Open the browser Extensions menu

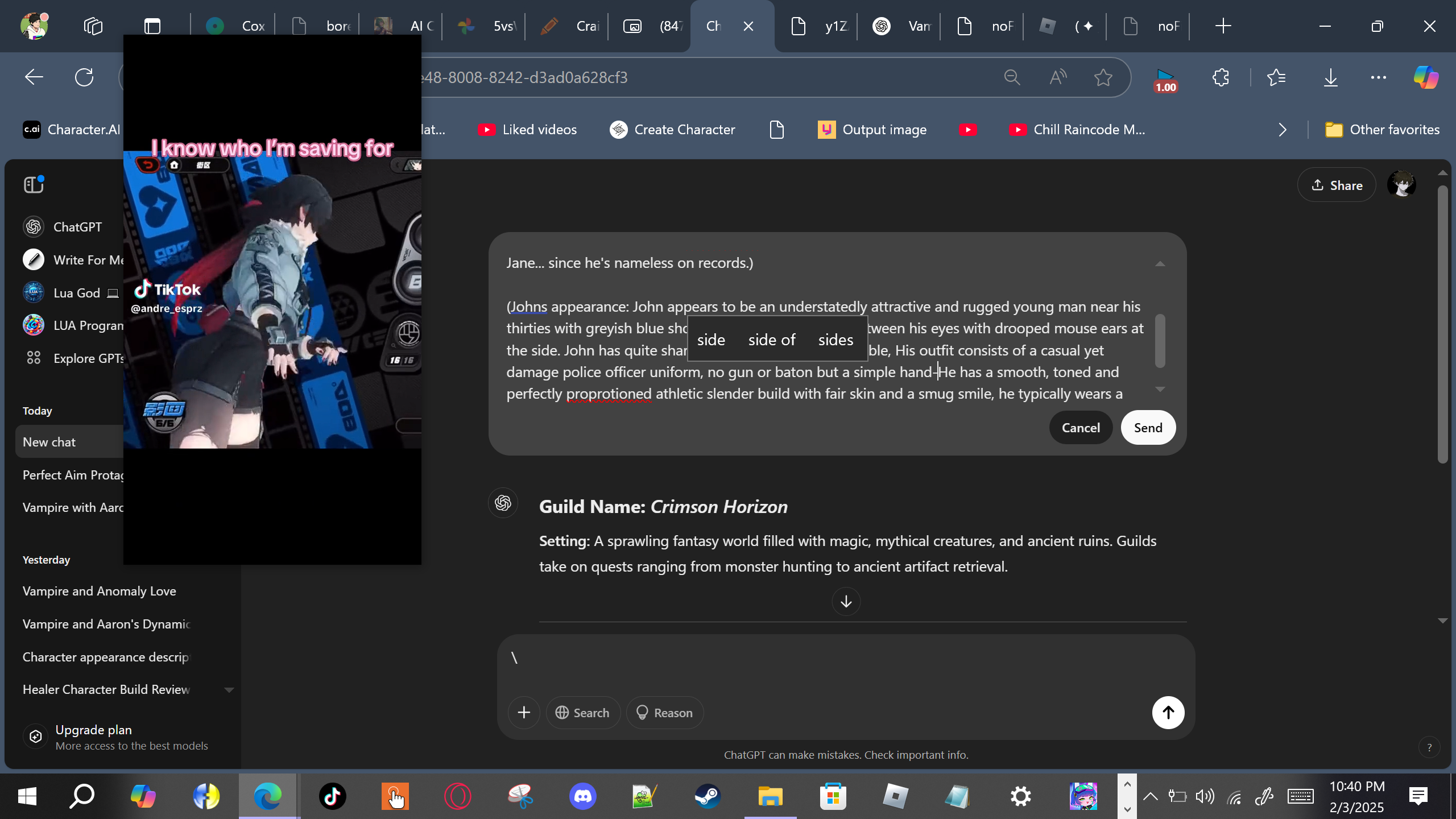tap(1221, 77)
